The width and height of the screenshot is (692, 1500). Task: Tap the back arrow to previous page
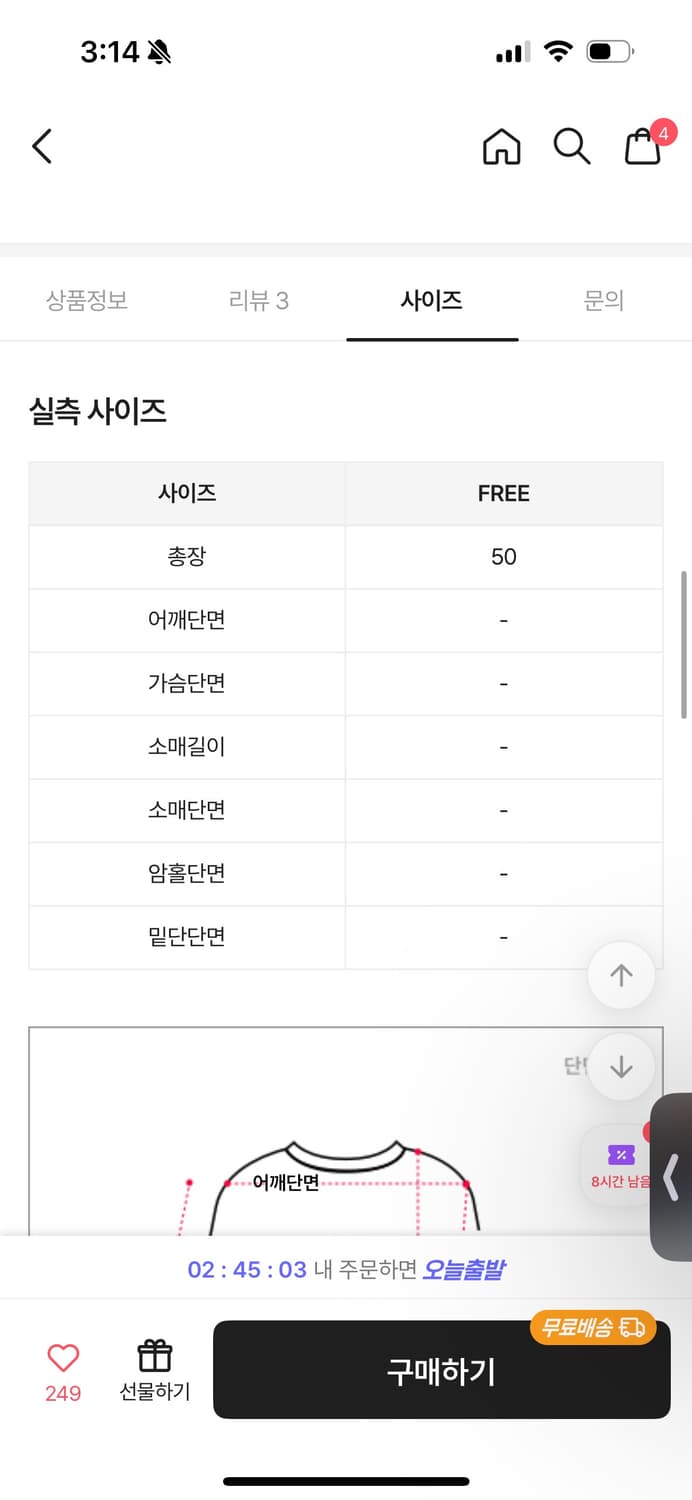click(x=42, y=146)
